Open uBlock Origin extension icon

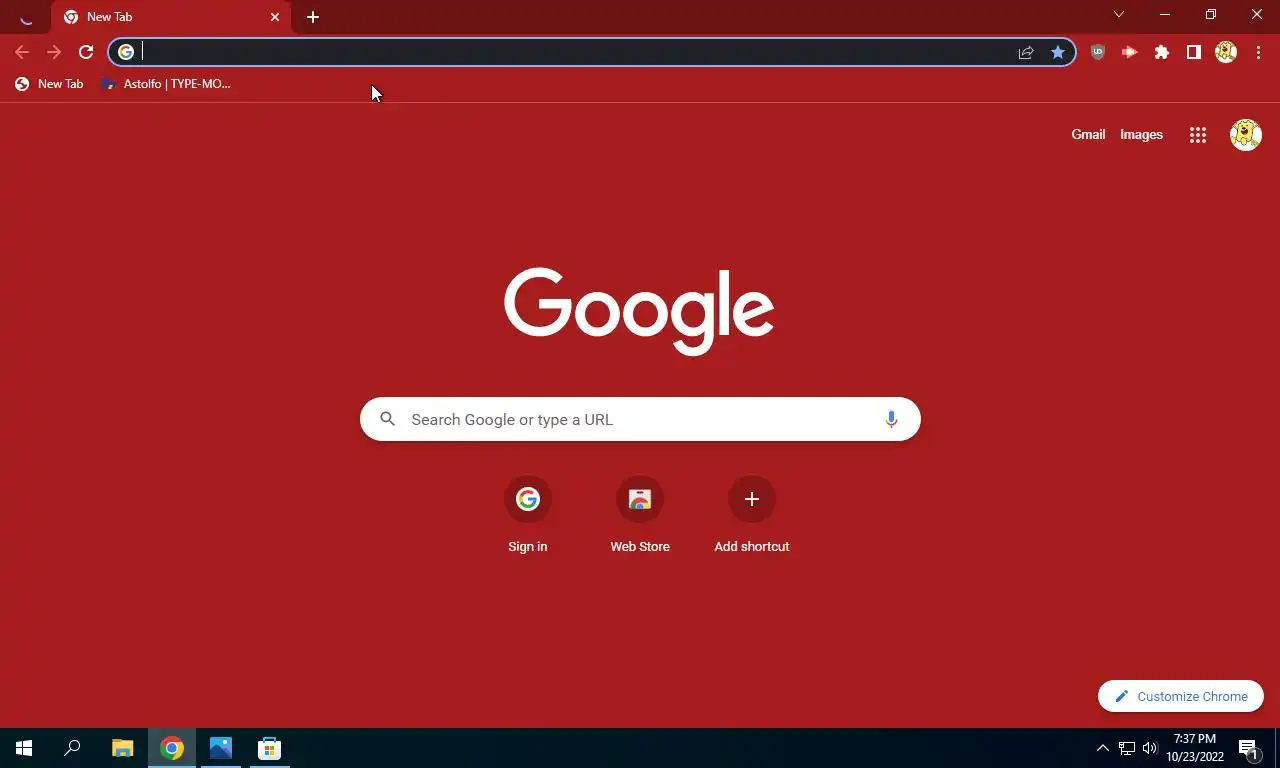tap(1098, 52)
